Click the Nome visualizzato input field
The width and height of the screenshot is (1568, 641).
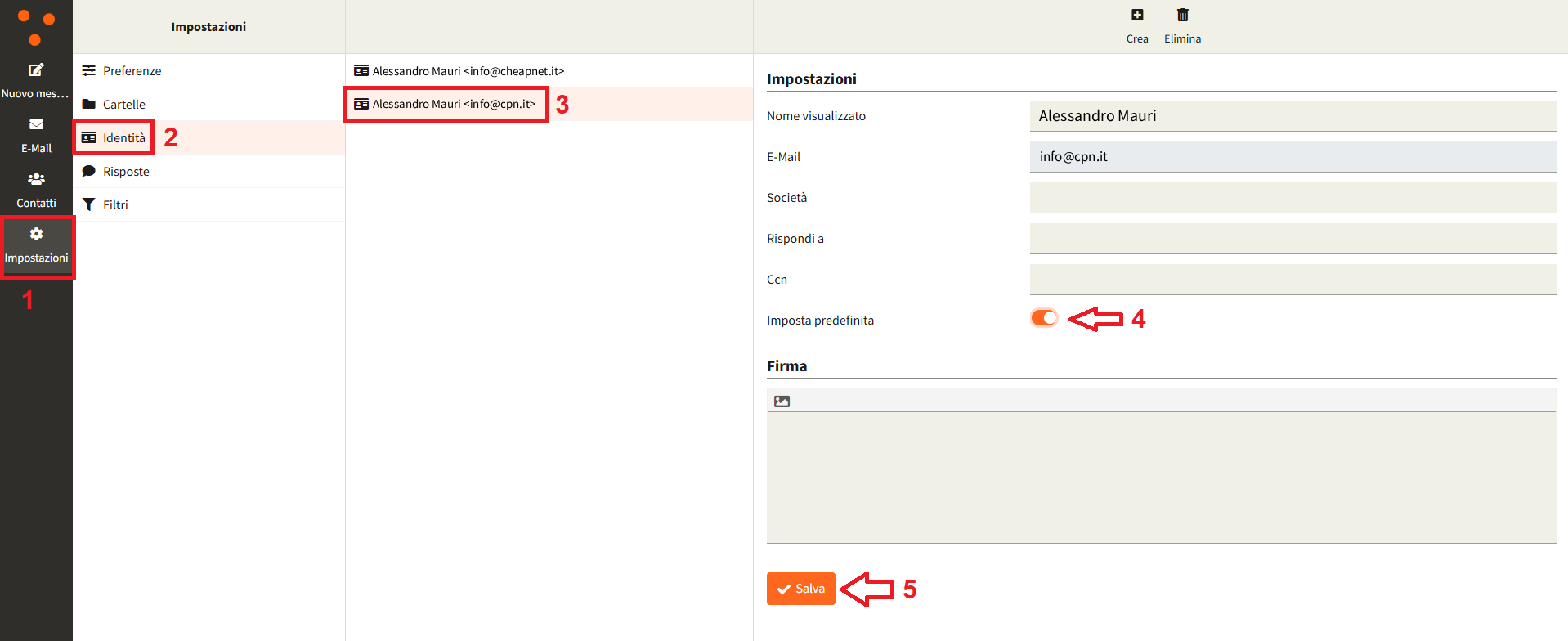1292,116
